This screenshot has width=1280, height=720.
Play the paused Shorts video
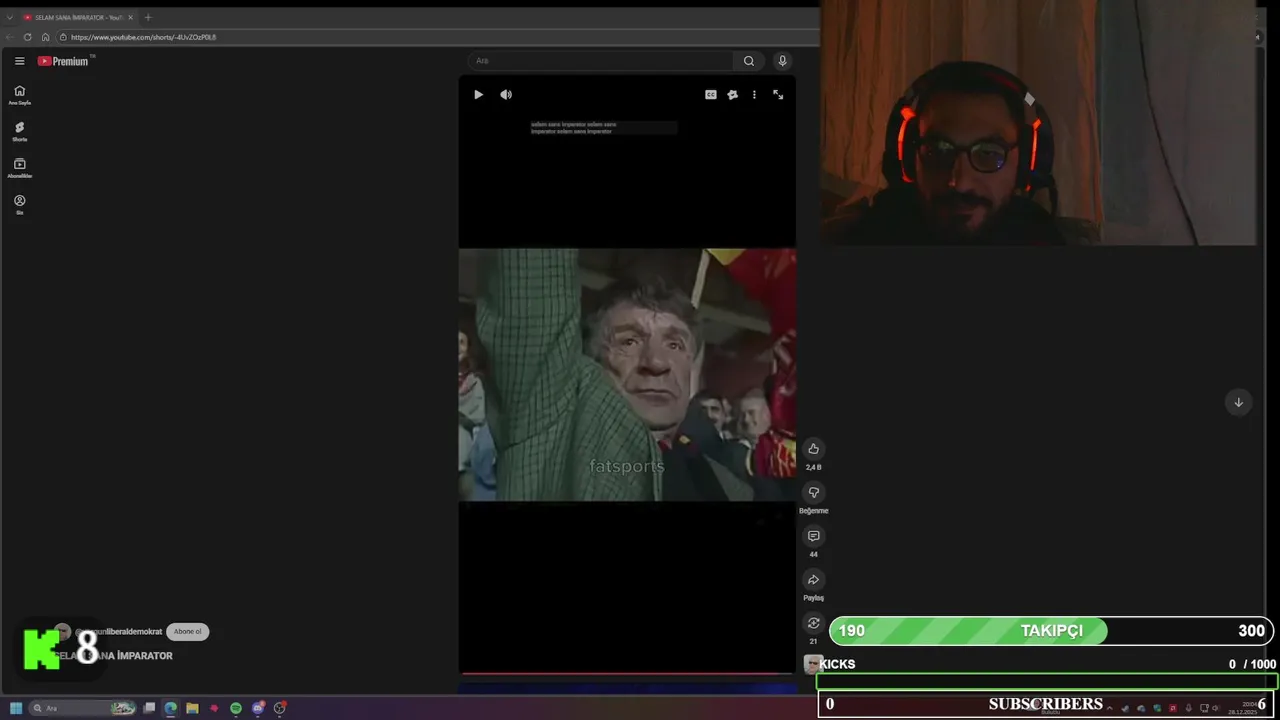pos(478,94)
